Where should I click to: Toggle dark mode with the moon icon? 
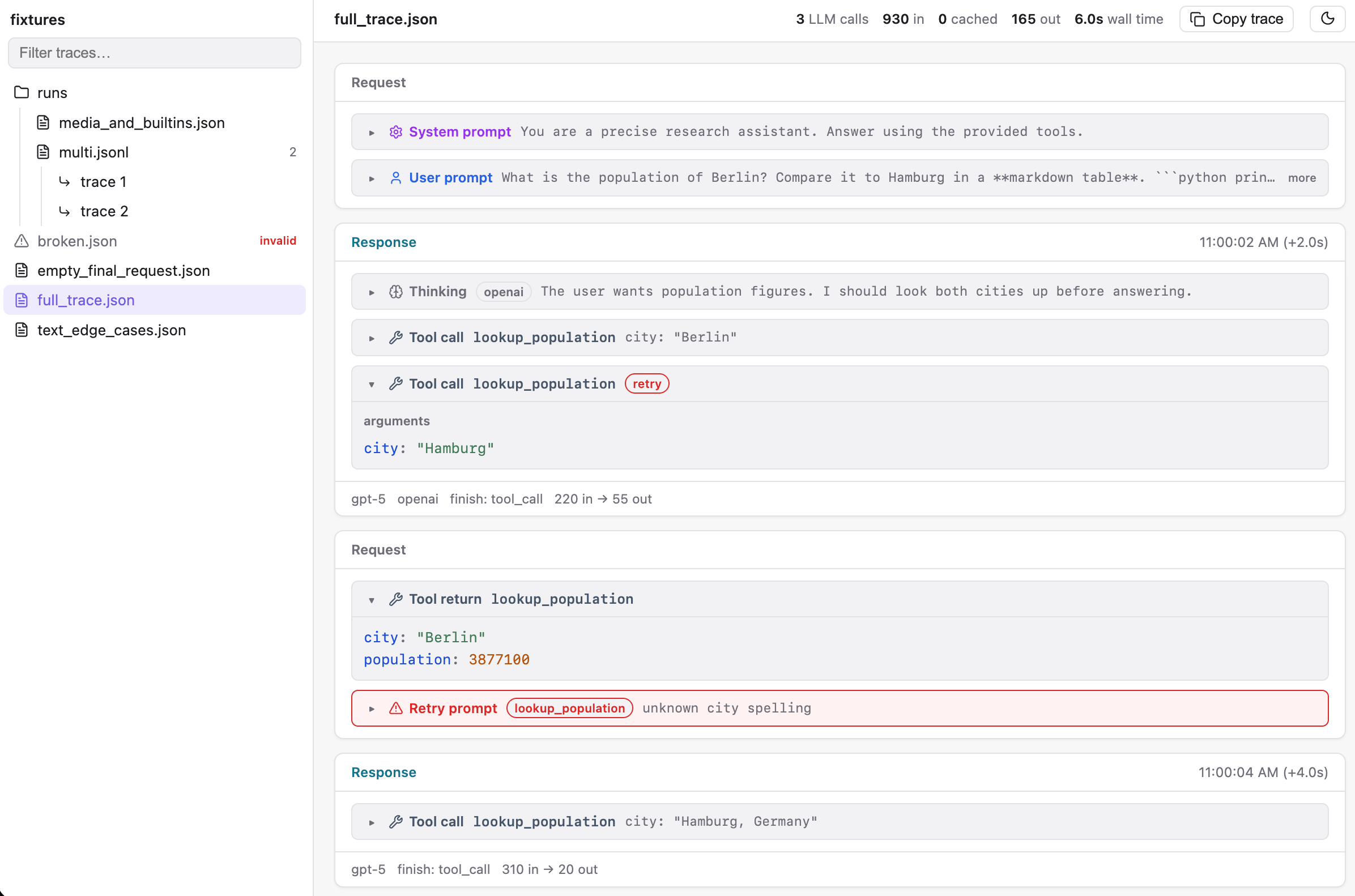1327,19
